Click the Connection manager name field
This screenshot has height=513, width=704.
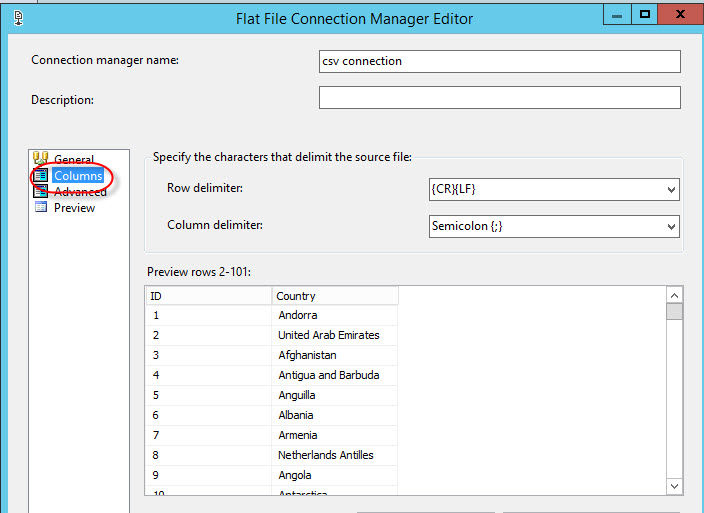tap(499, 61)
